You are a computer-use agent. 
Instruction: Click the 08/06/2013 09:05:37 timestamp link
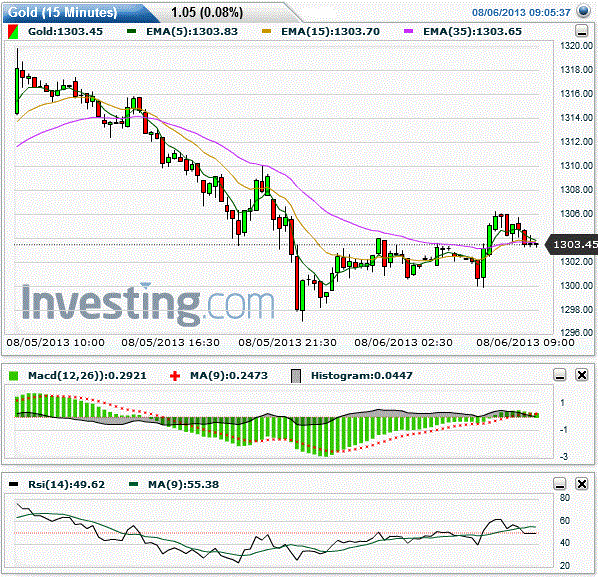point(521,13)
